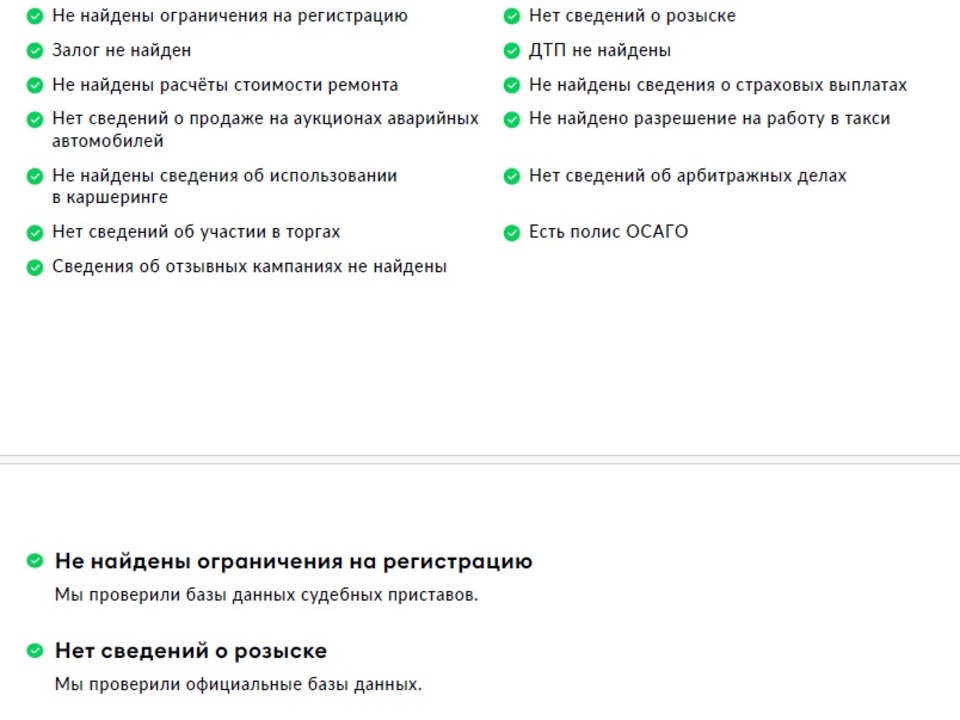960x720 pixels.
Task: Click 'Залог не найден' text
Action: [121, 50]
